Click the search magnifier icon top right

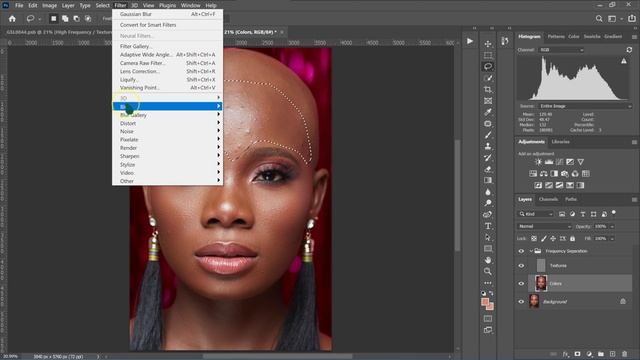point(599,18)
